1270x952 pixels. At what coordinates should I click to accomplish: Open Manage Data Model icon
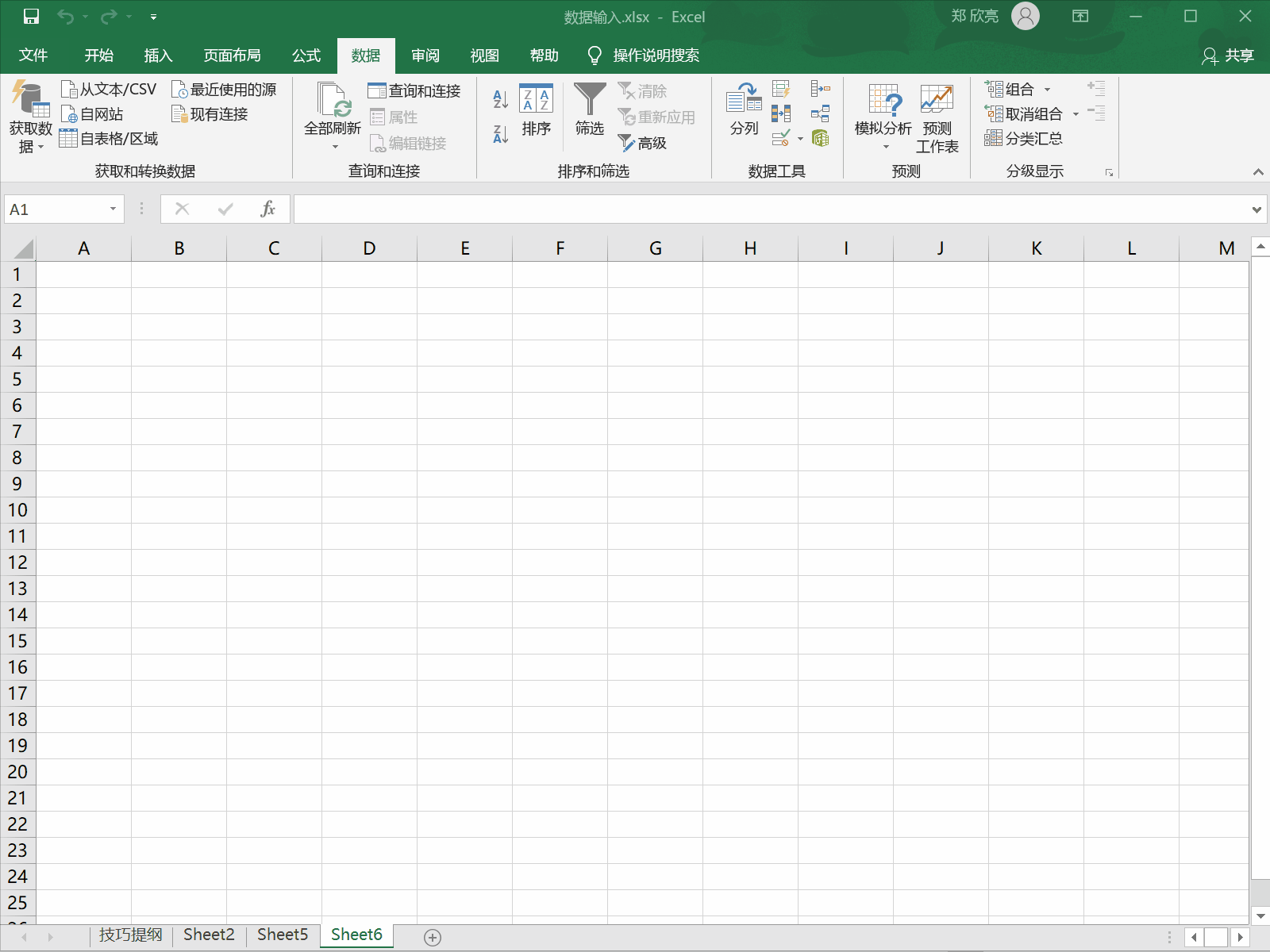[x=820, y=139]
